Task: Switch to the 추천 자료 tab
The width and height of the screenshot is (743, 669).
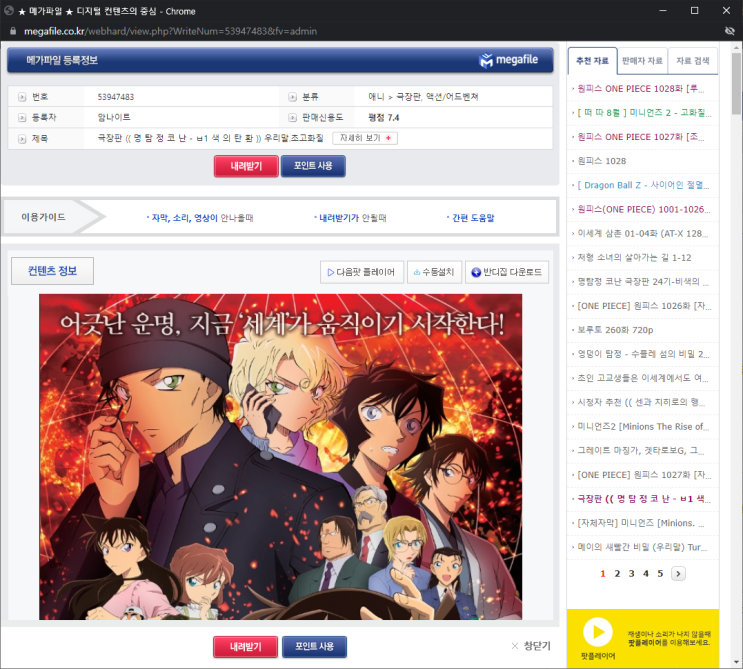Action: point(592,61)
